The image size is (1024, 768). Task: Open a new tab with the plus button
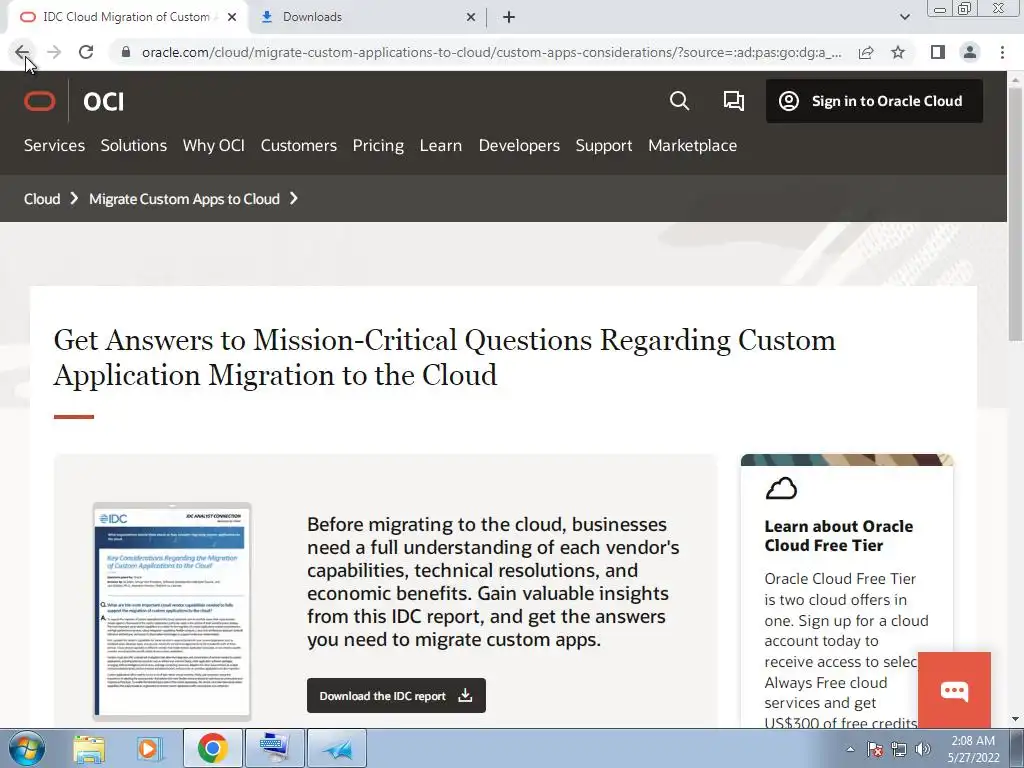pyautogui.click(x=509, y=17)
